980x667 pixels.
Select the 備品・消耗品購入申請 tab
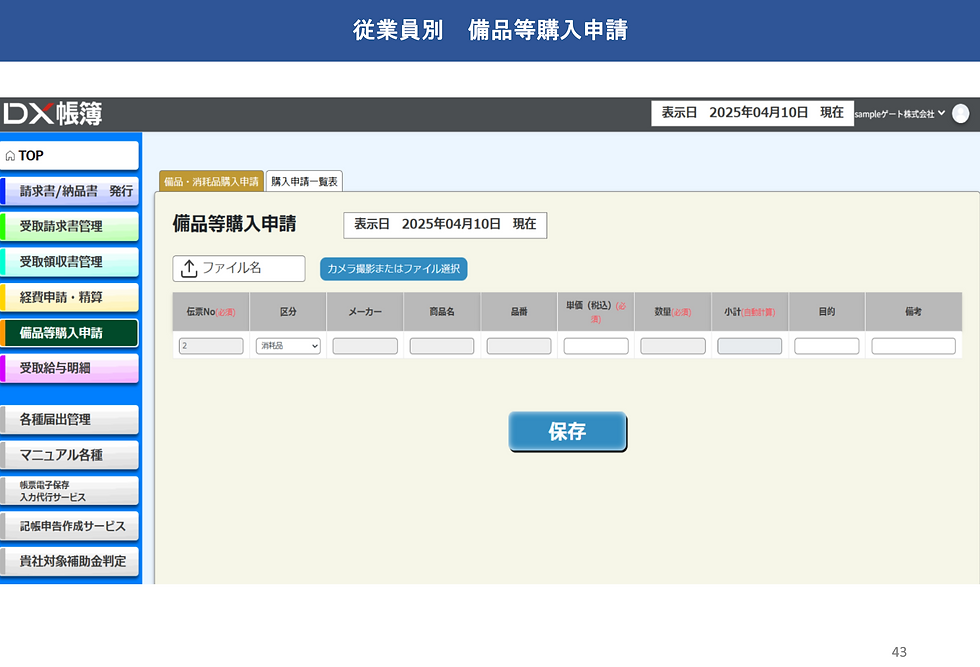point(211,181)
